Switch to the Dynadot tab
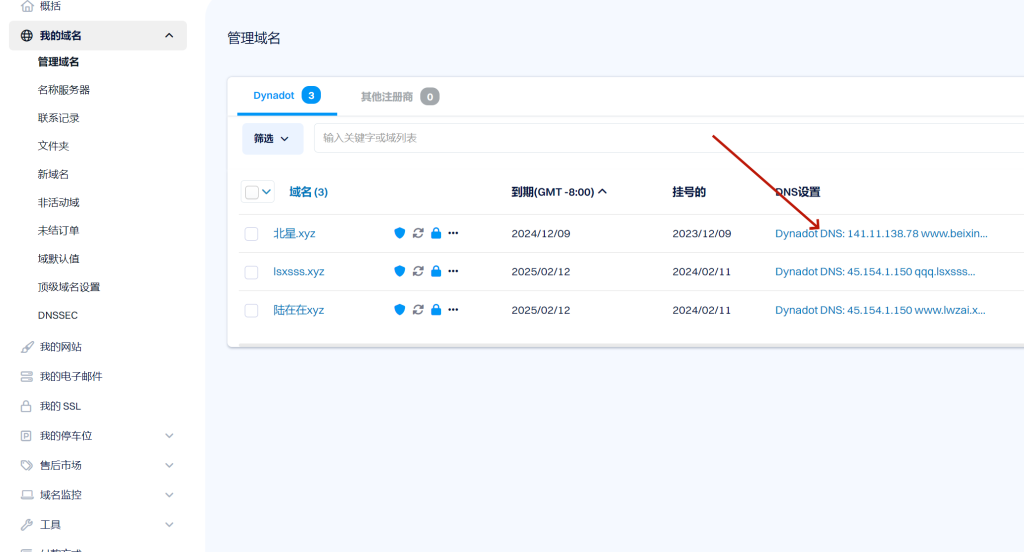The image size is (1024, 552). click(x=286, y=95)
